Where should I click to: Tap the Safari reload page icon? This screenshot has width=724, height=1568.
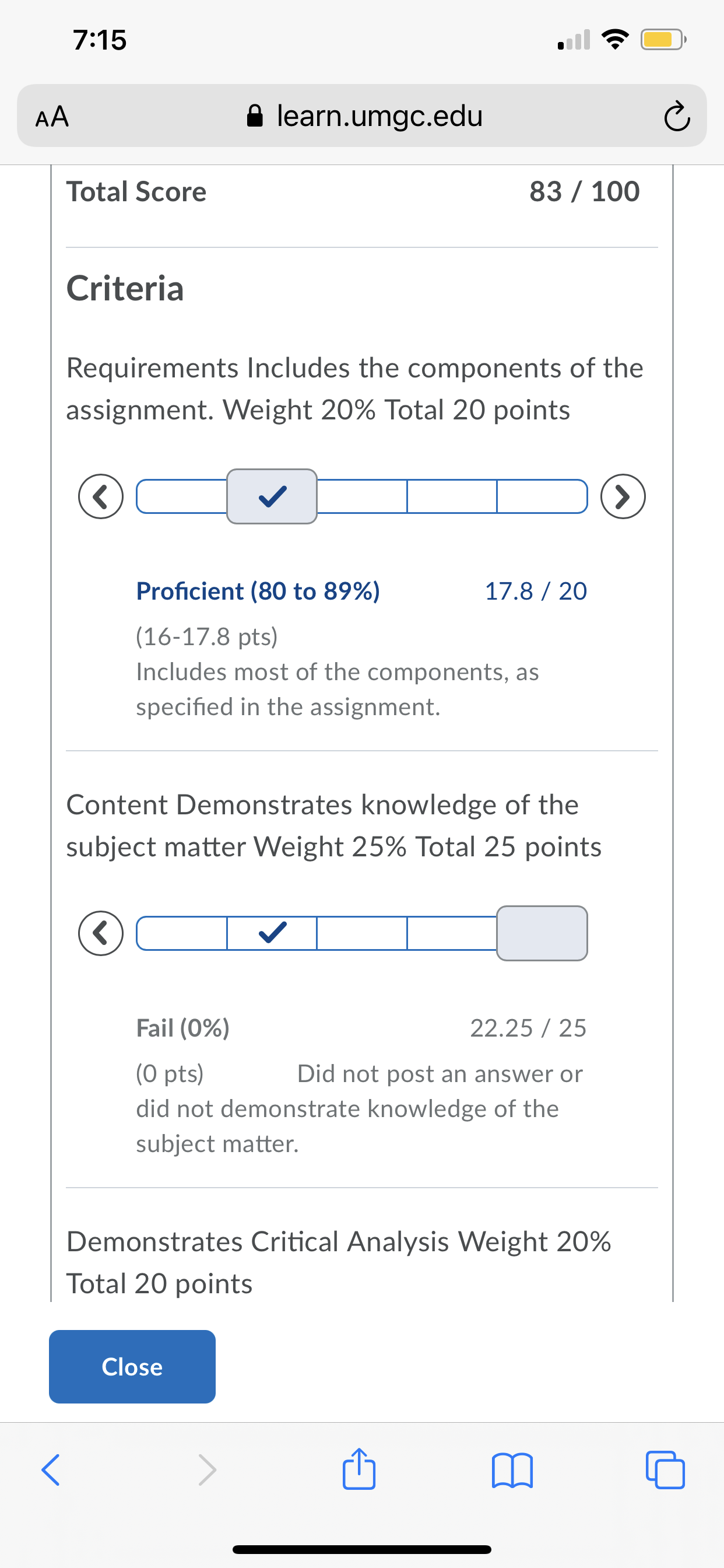pyautogui.click(x=677, y=116)
